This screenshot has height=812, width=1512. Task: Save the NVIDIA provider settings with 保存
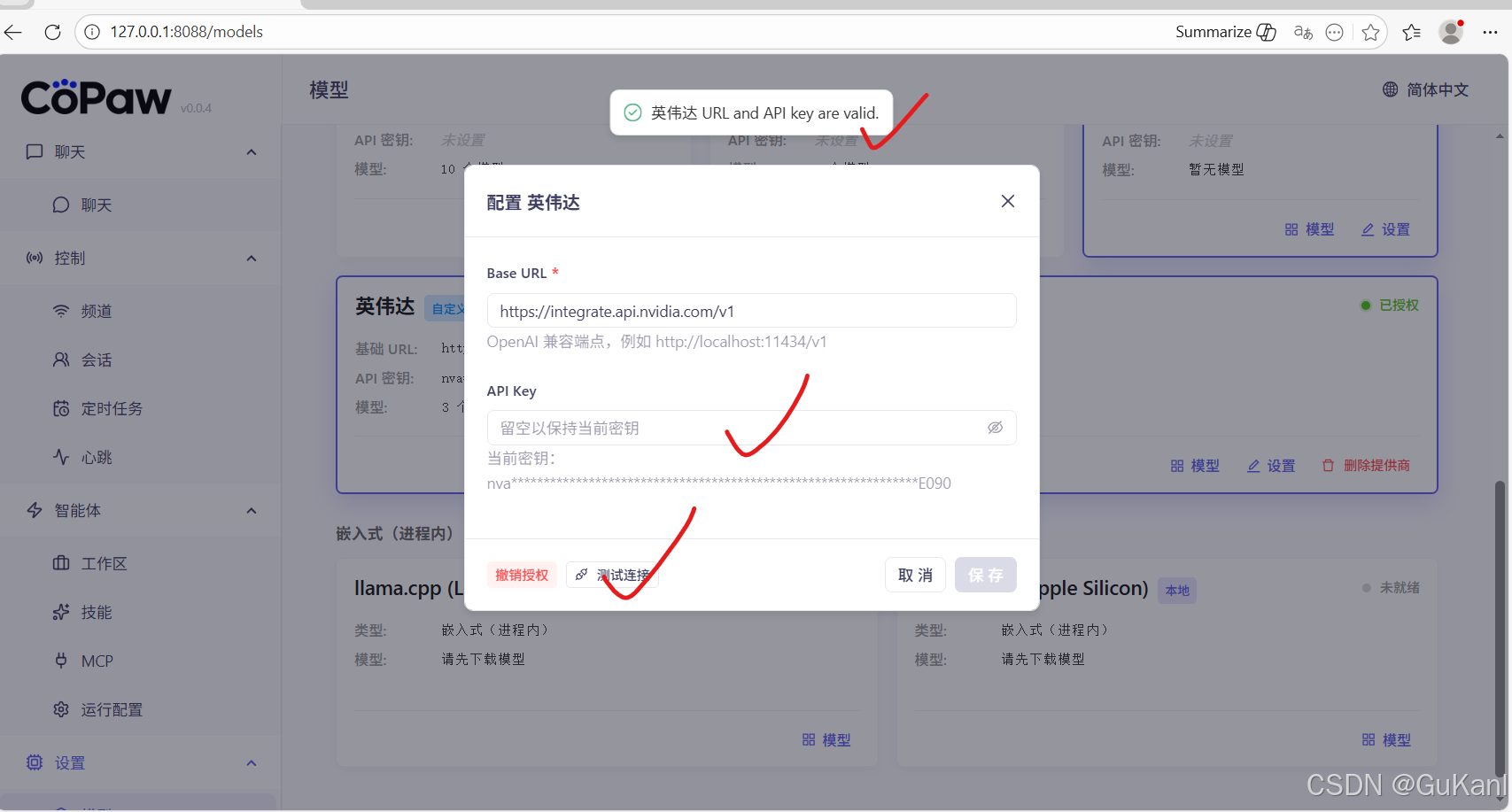coord(985,575)
